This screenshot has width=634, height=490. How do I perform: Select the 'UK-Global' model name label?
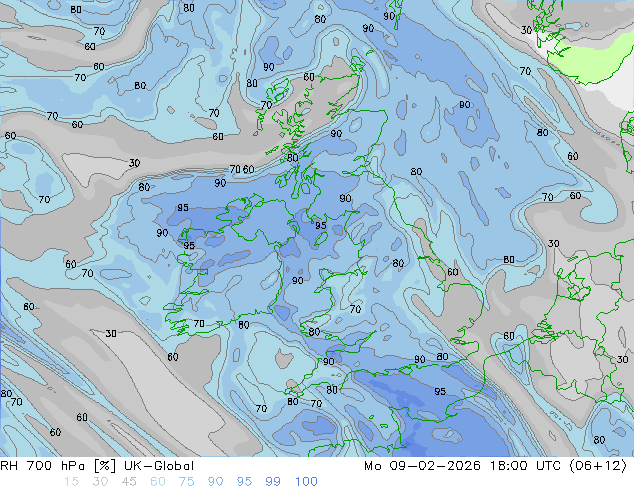coord(159,466)
